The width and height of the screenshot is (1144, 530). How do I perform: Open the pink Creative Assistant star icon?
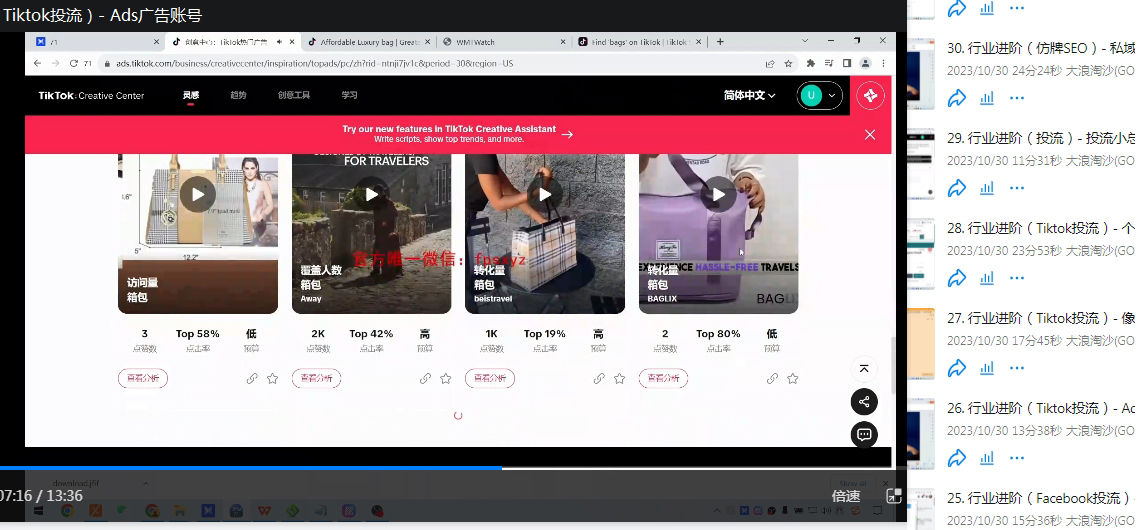(870, 96)
